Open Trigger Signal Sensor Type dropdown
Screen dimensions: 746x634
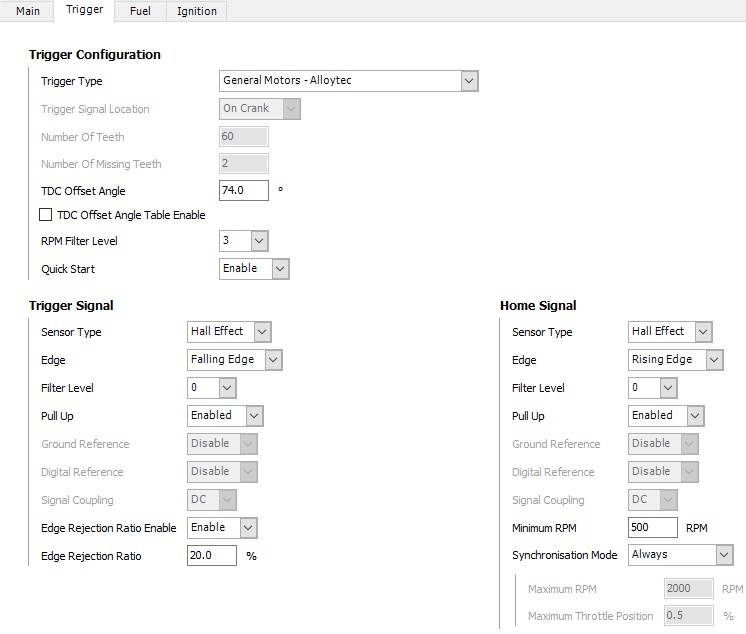[x=229, y=332]
